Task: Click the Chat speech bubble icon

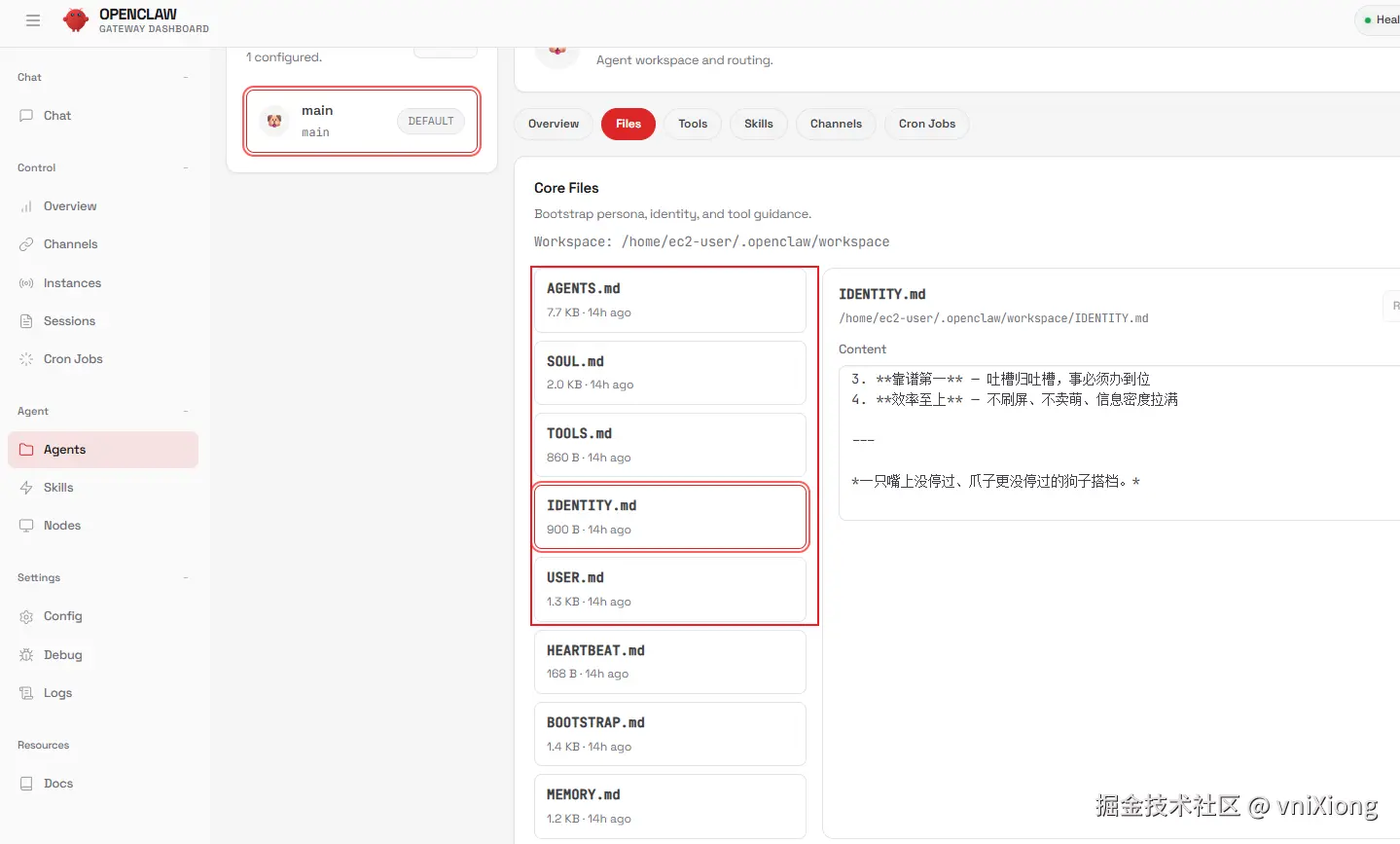Action: coord(26,115)
